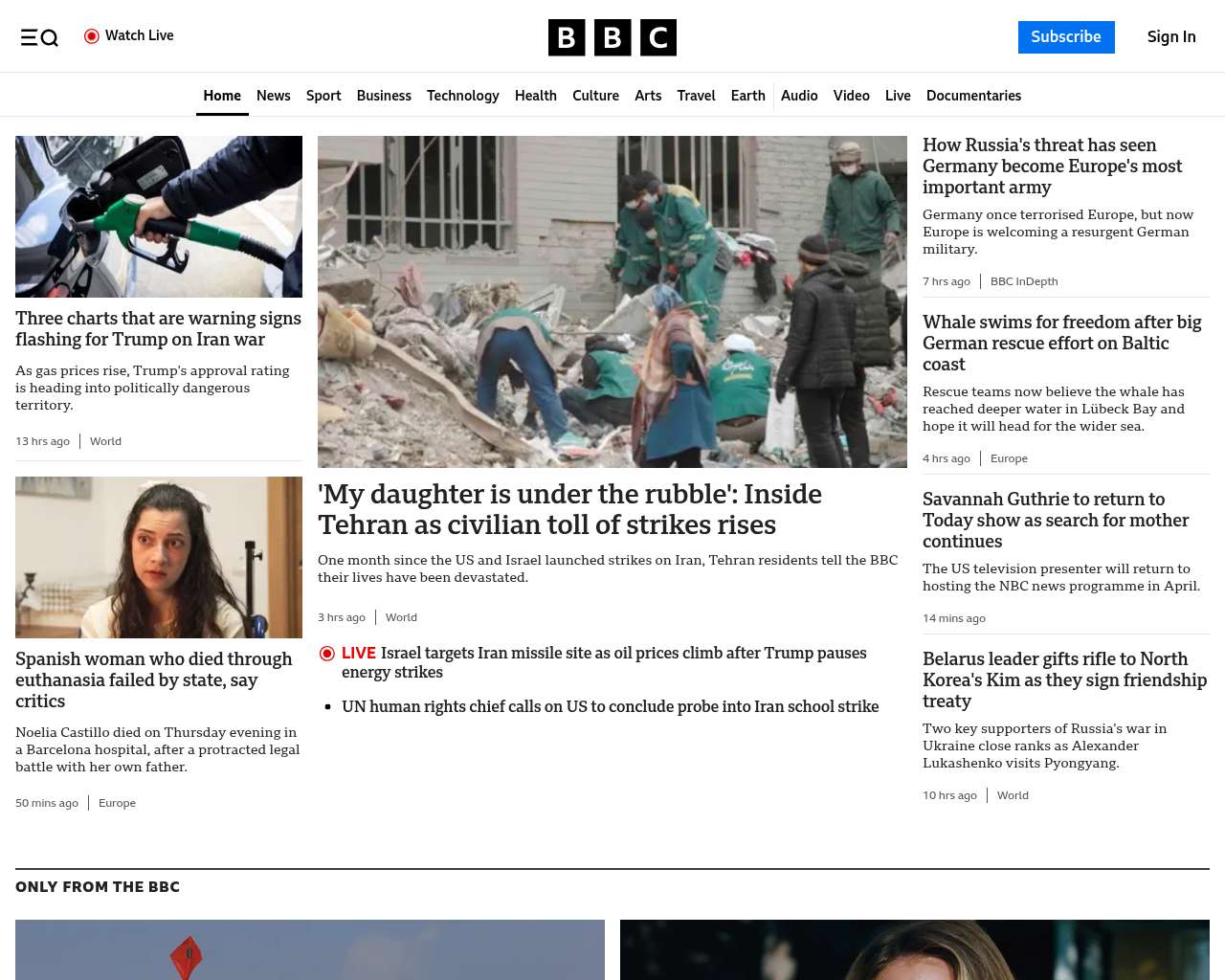Click the BBC logo

pos(612,37)
